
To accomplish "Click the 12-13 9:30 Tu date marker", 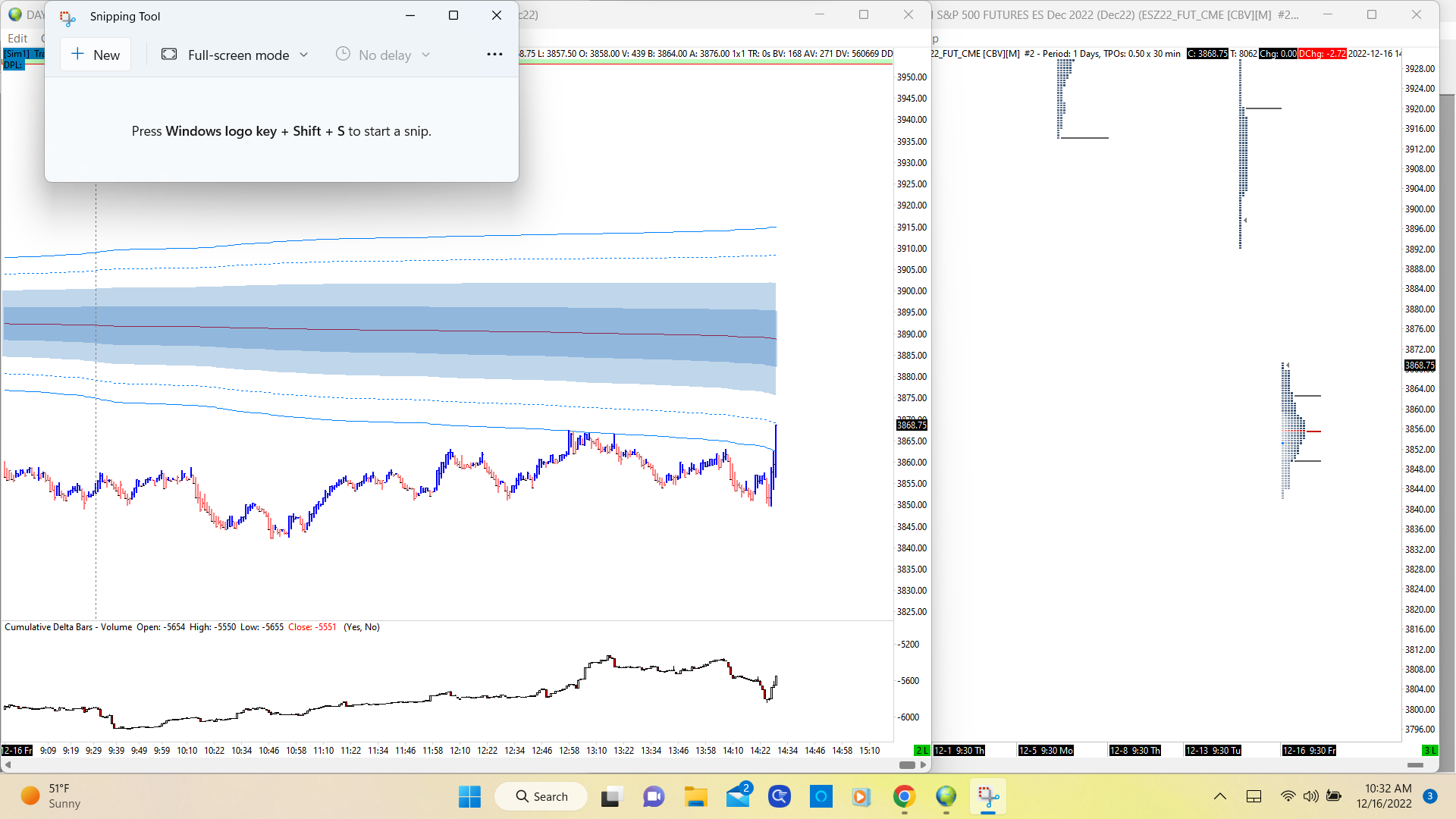I will click(1213, 751).
